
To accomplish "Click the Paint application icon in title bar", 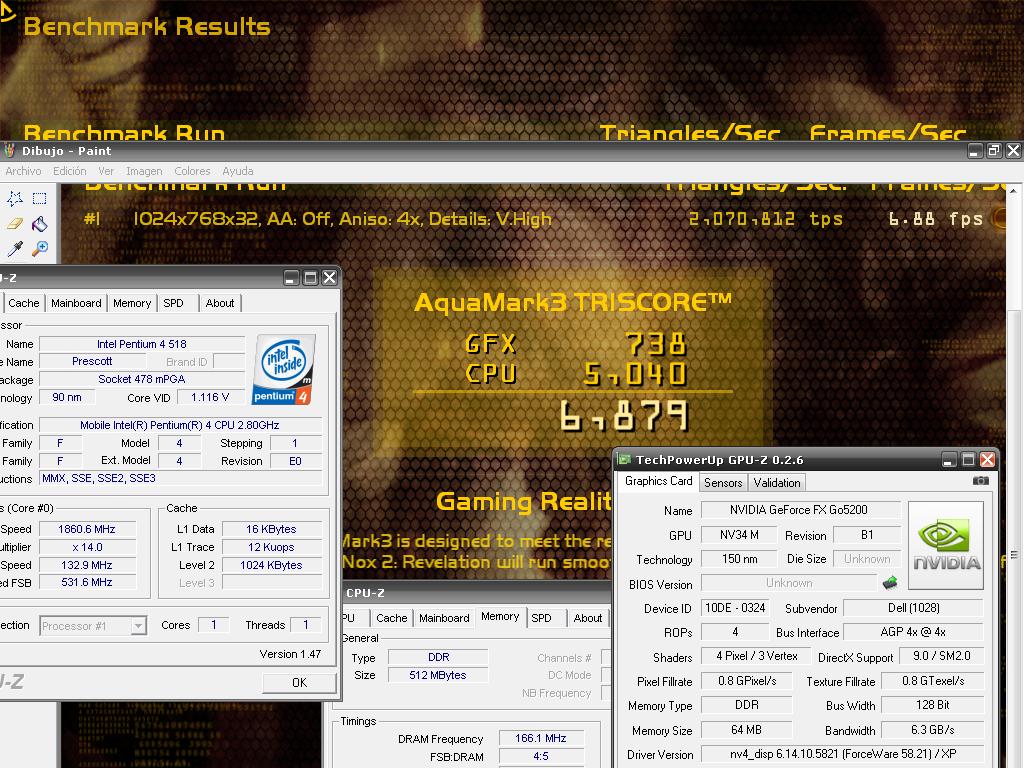I will (9, 151).
